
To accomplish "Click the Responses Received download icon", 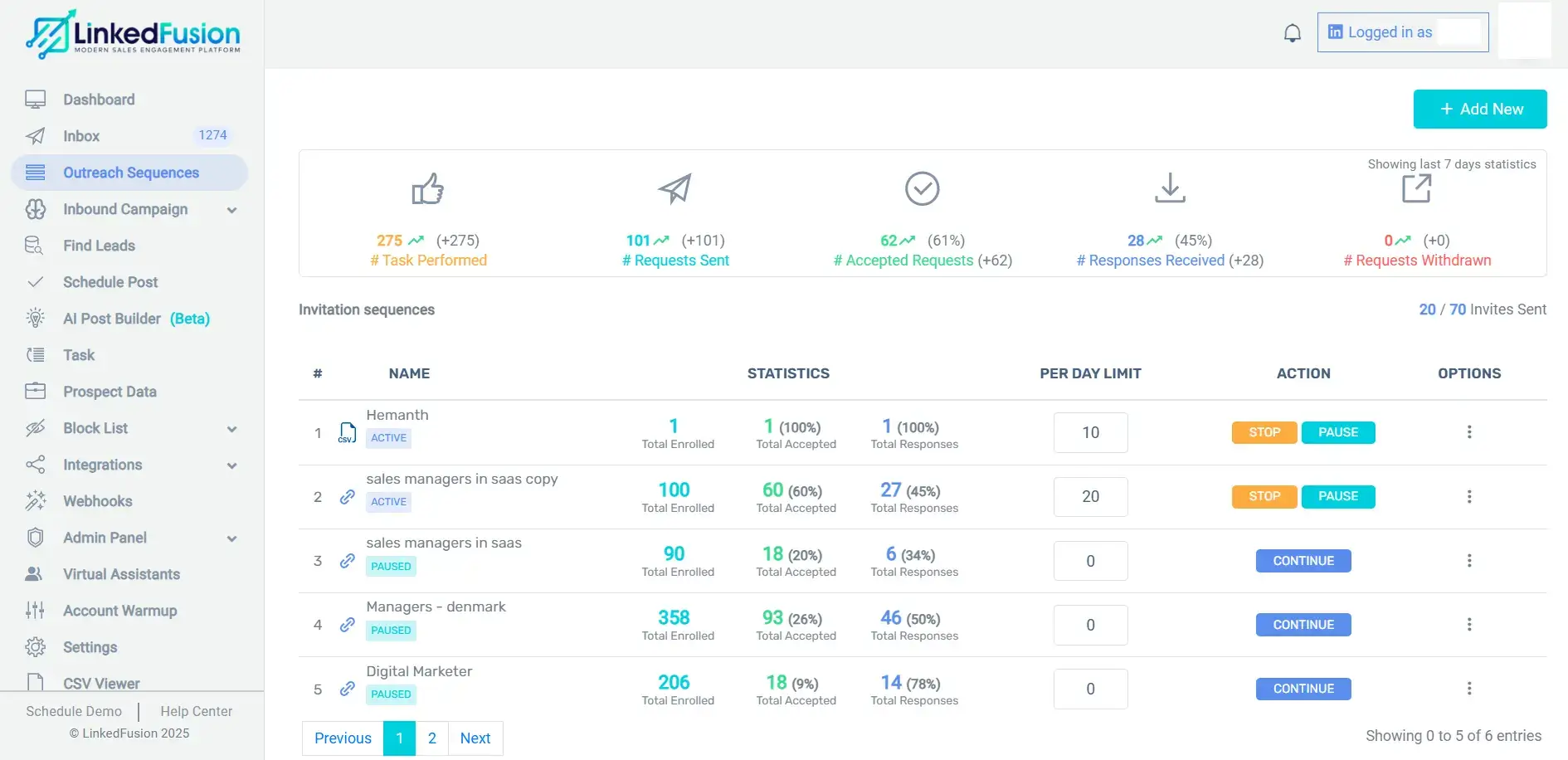I will coord(1170,188).
